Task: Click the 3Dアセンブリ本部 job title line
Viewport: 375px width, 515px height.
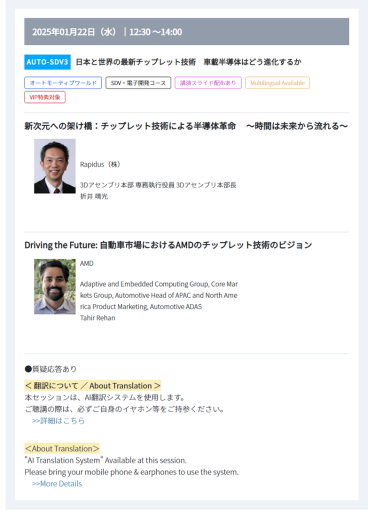Action: [x=158, y=185]
